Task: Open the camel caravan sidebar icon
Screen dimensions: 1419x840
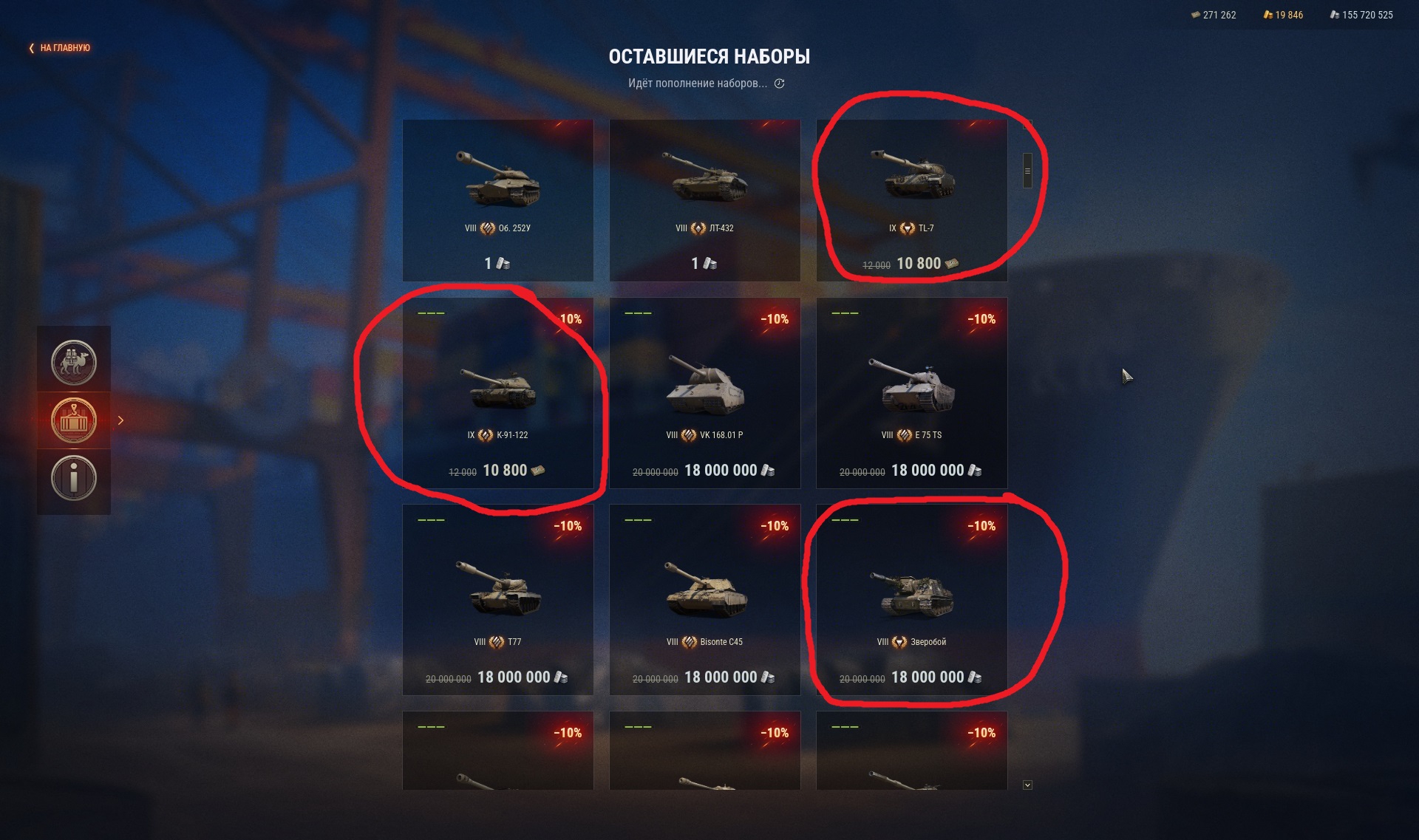Action: (74, 362)
